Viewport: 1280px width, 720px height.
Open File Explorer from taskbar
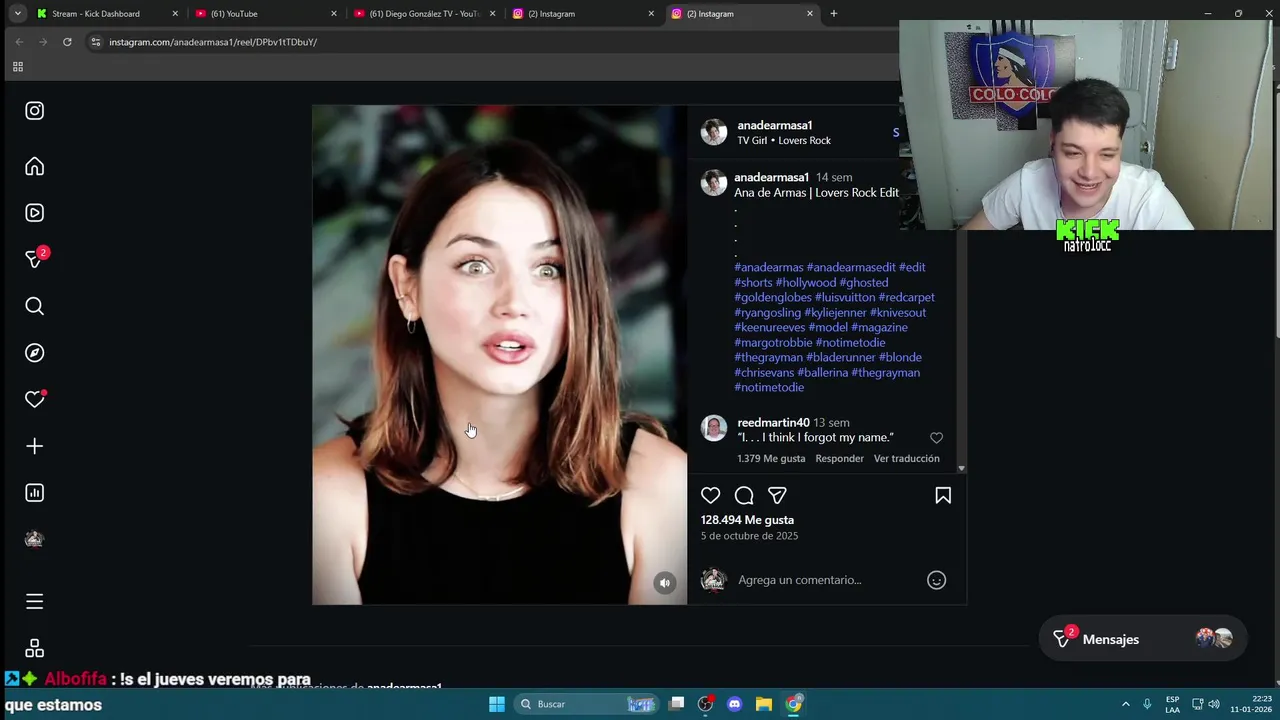764,704
